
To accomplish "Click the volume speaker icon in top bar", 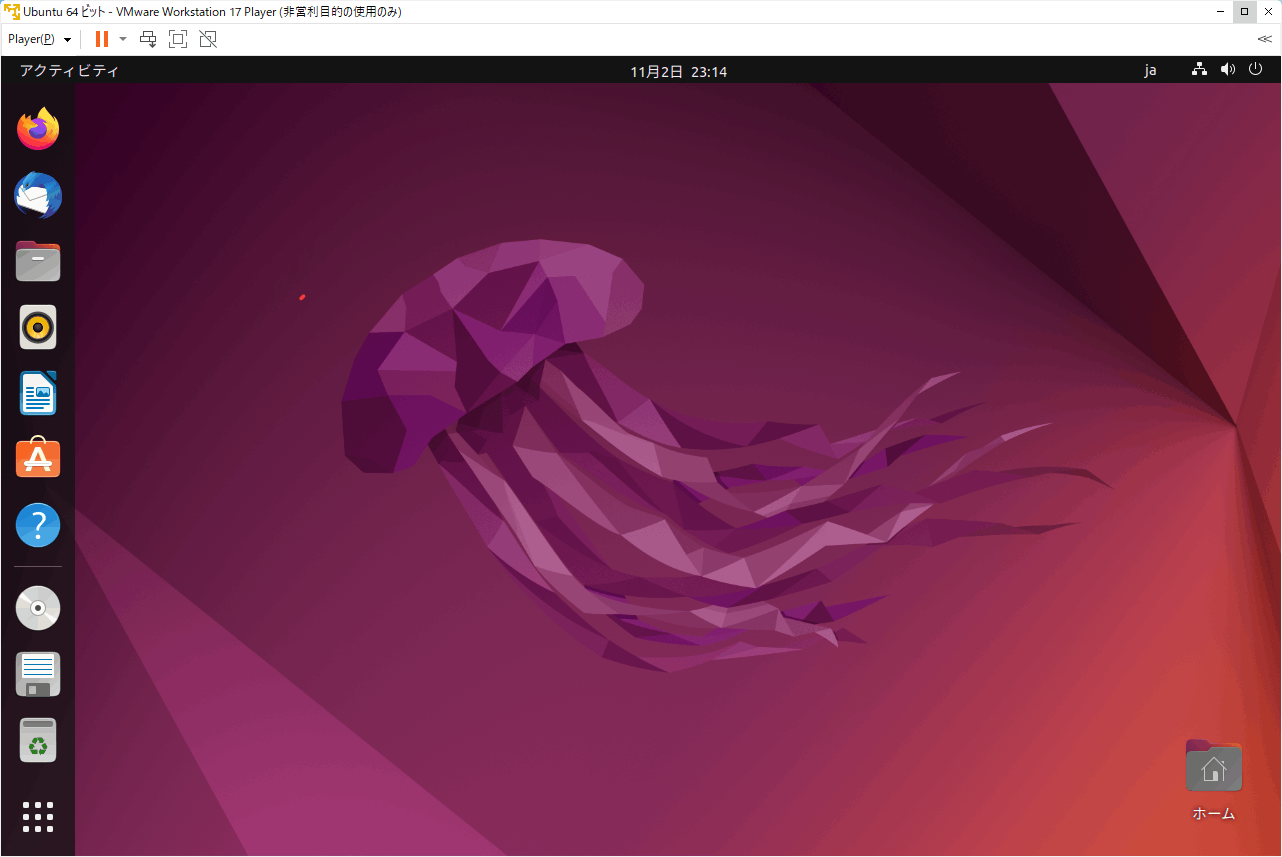I will [1228, 70].
